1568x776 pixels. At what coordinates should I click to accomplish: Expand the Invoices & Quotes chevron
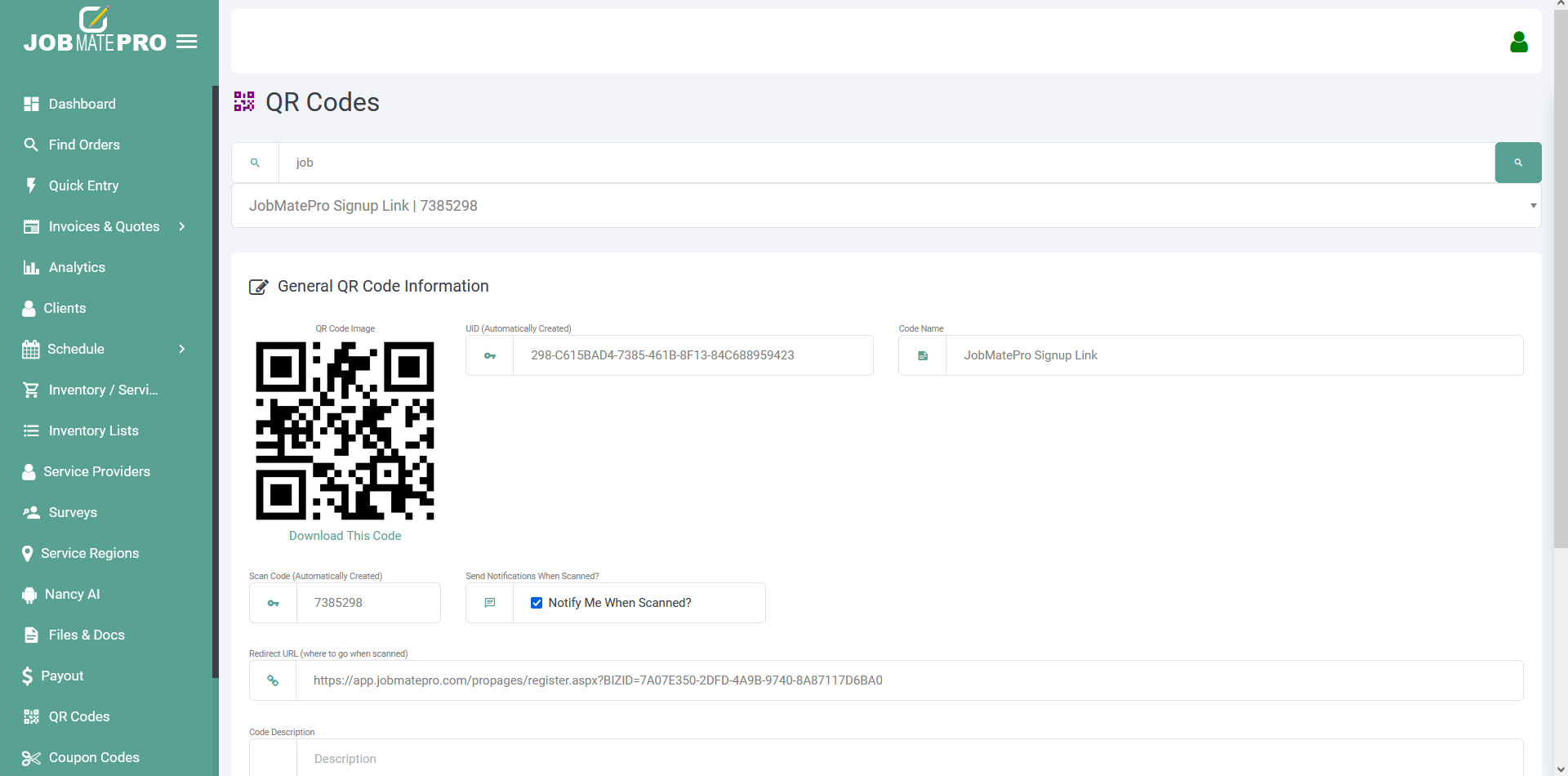click(x=182, y=226)
